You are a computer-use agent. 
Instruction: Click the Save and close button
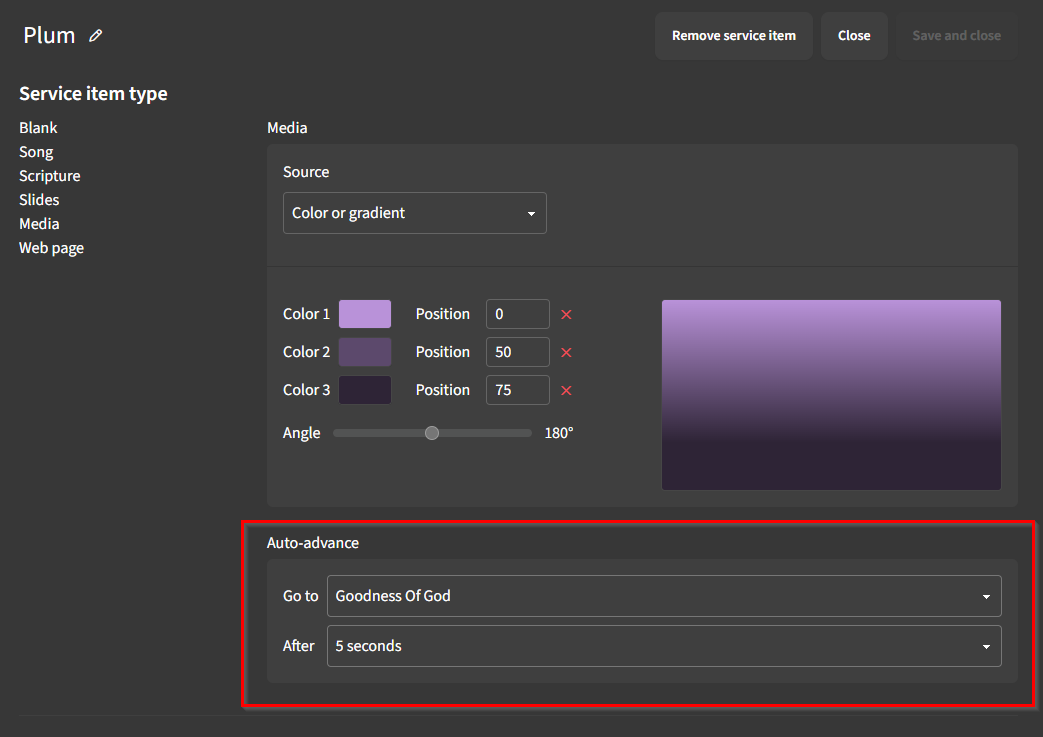(x=956, y=35)
